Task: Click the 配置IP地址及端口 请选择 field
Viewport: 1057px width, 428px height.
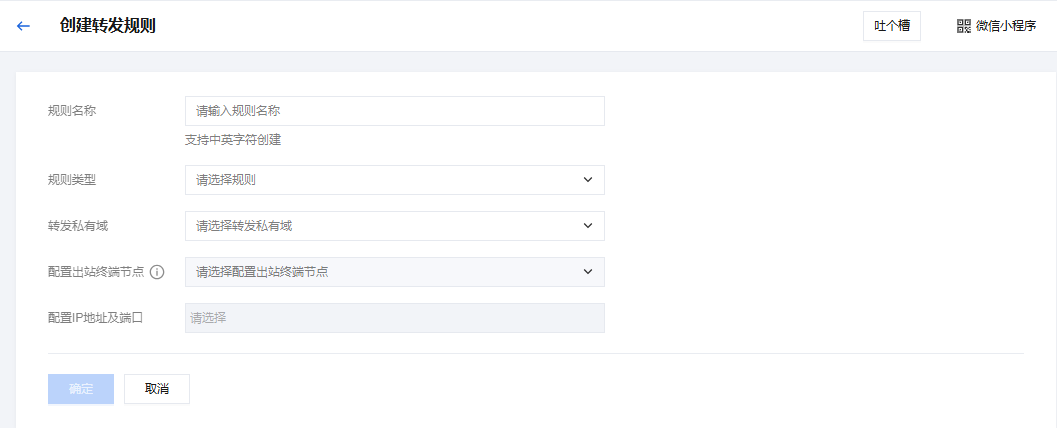Action: pyautogui.click(x=394, y=318)
